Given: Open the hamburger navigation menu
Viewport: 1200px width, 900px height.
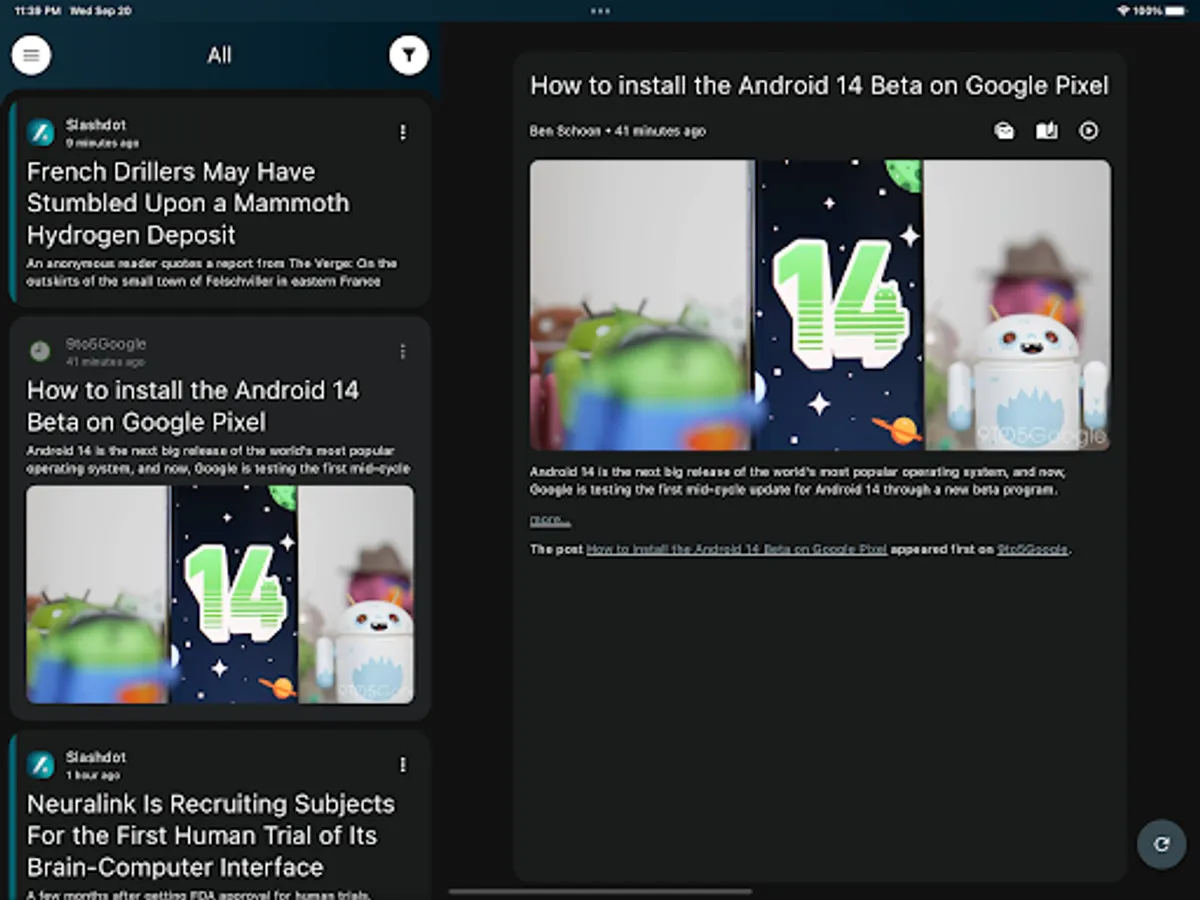Looking at the screenshot, I should pyautogui.click(x=31, y=55).
